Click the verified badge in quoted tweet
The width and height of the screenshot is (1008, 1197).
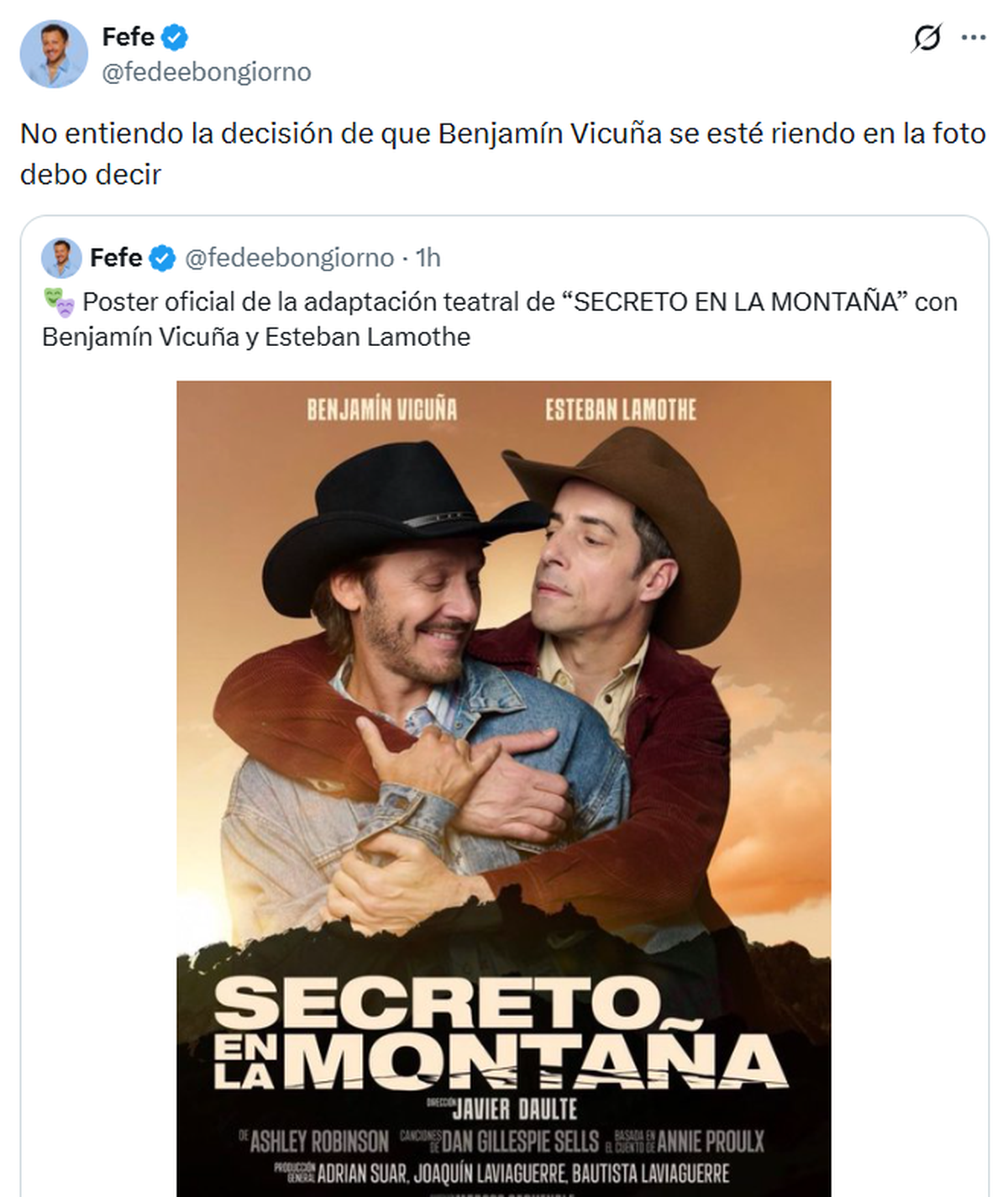[162, 258]
